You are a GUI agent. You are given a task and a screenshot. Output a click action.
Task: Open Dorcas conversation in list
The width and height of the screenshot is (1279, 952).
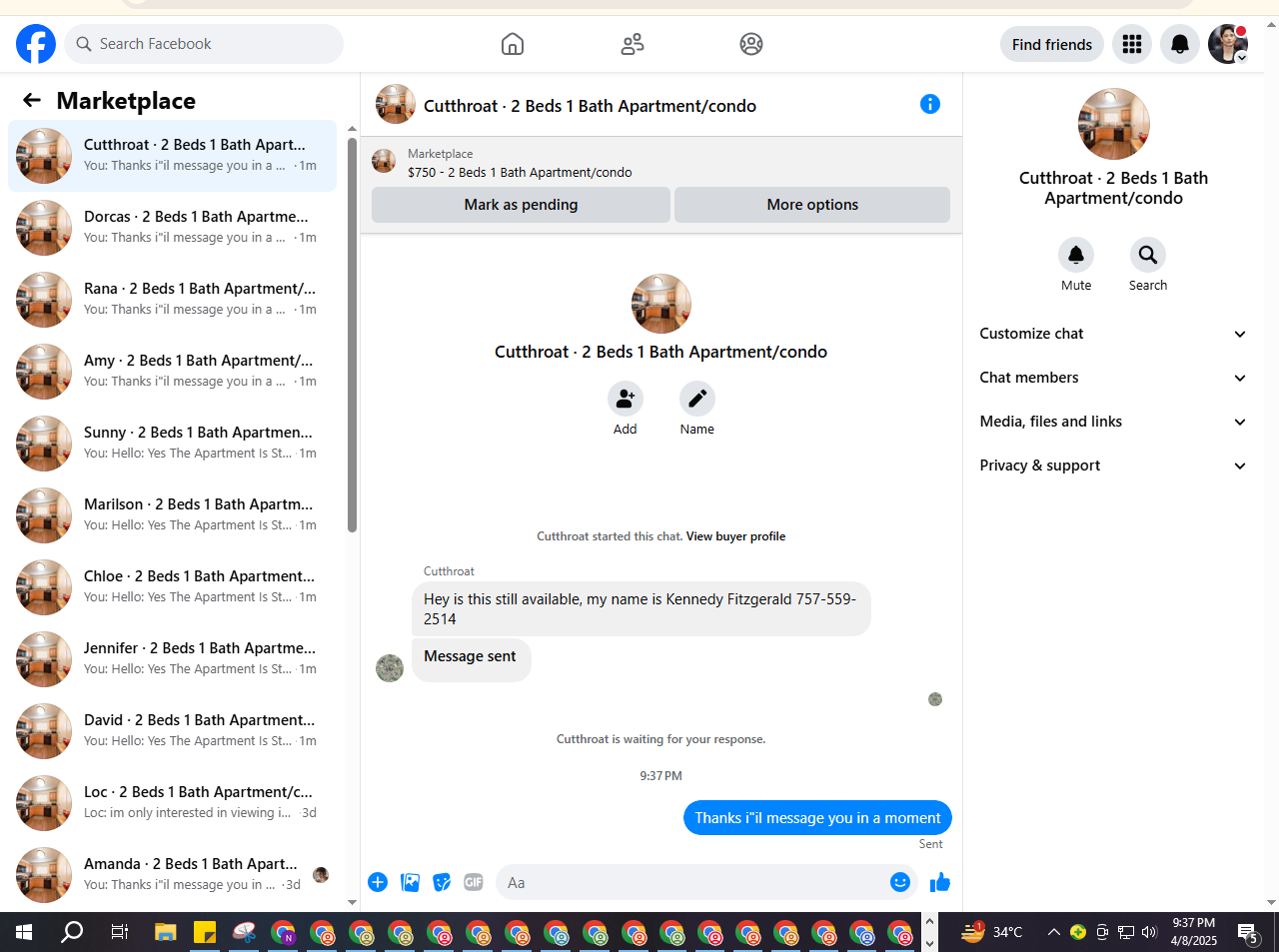click(172, 228)
